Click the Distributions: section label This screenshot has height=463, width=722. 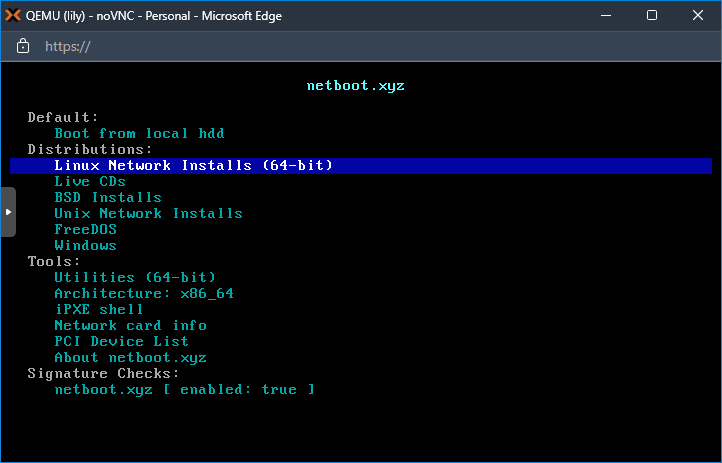(90, 150)
